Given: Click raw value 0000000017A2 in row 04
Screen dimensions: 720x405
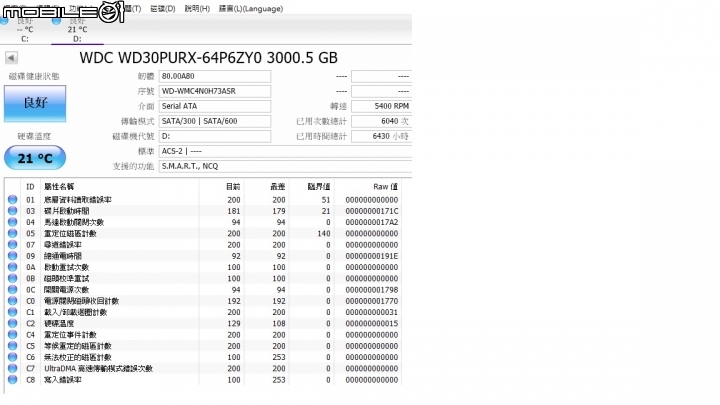Looking at the screenshot, I should (x=372, y=222).
